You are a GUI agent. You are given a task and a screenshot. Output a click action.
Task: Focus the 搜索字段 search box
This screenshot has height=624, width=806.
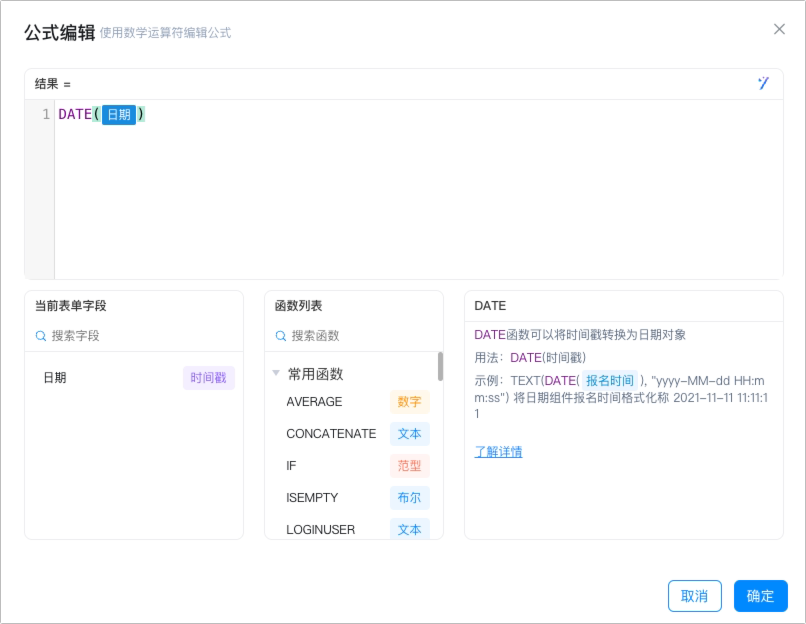tap(139, 336)
